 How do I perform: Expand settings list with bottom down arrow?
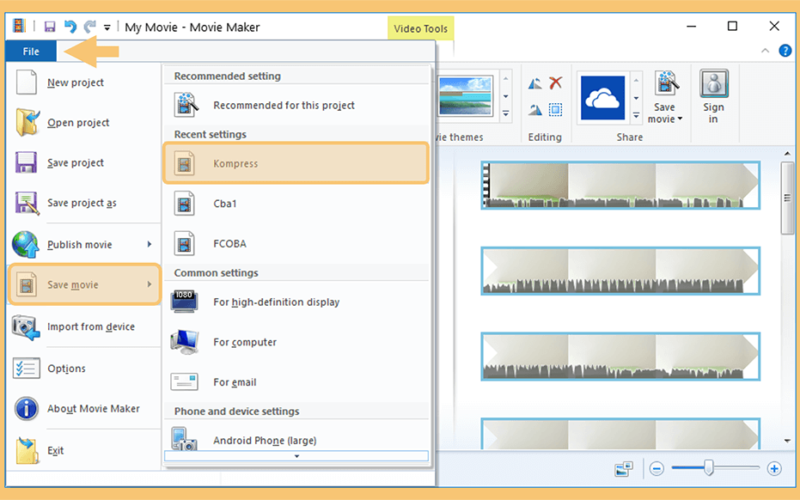[296, 456]
